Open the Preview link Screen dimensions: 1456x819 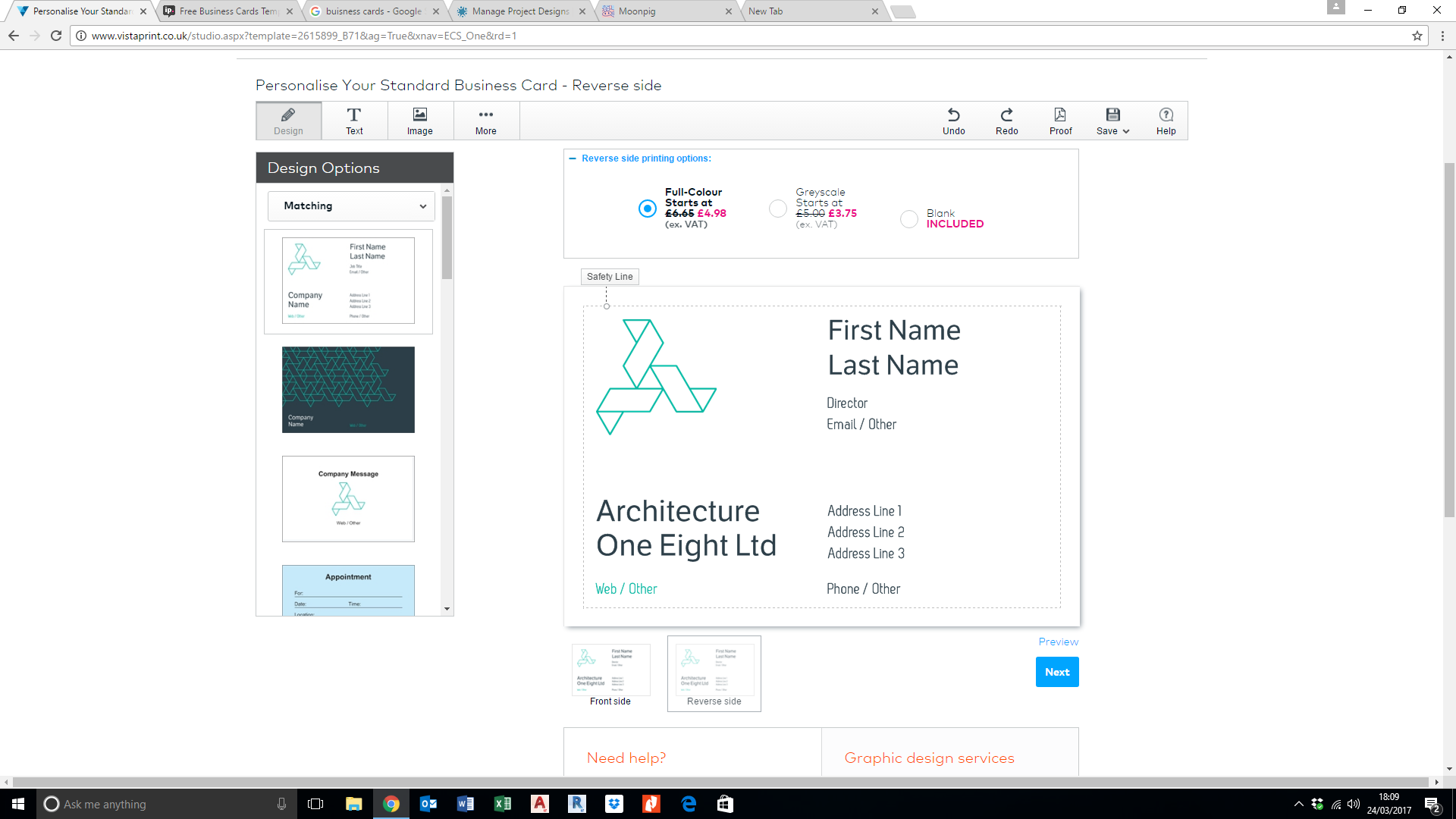click(x=1058, y=642)
